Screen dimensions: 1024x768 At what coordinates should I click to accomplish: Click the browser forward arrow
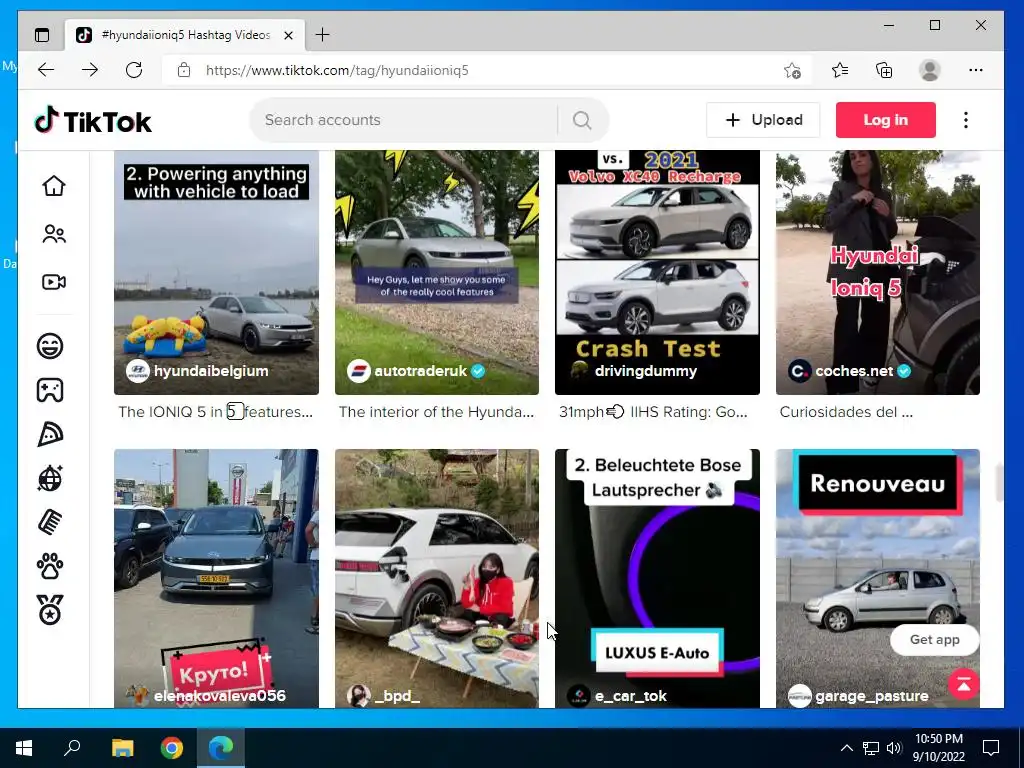90,70
